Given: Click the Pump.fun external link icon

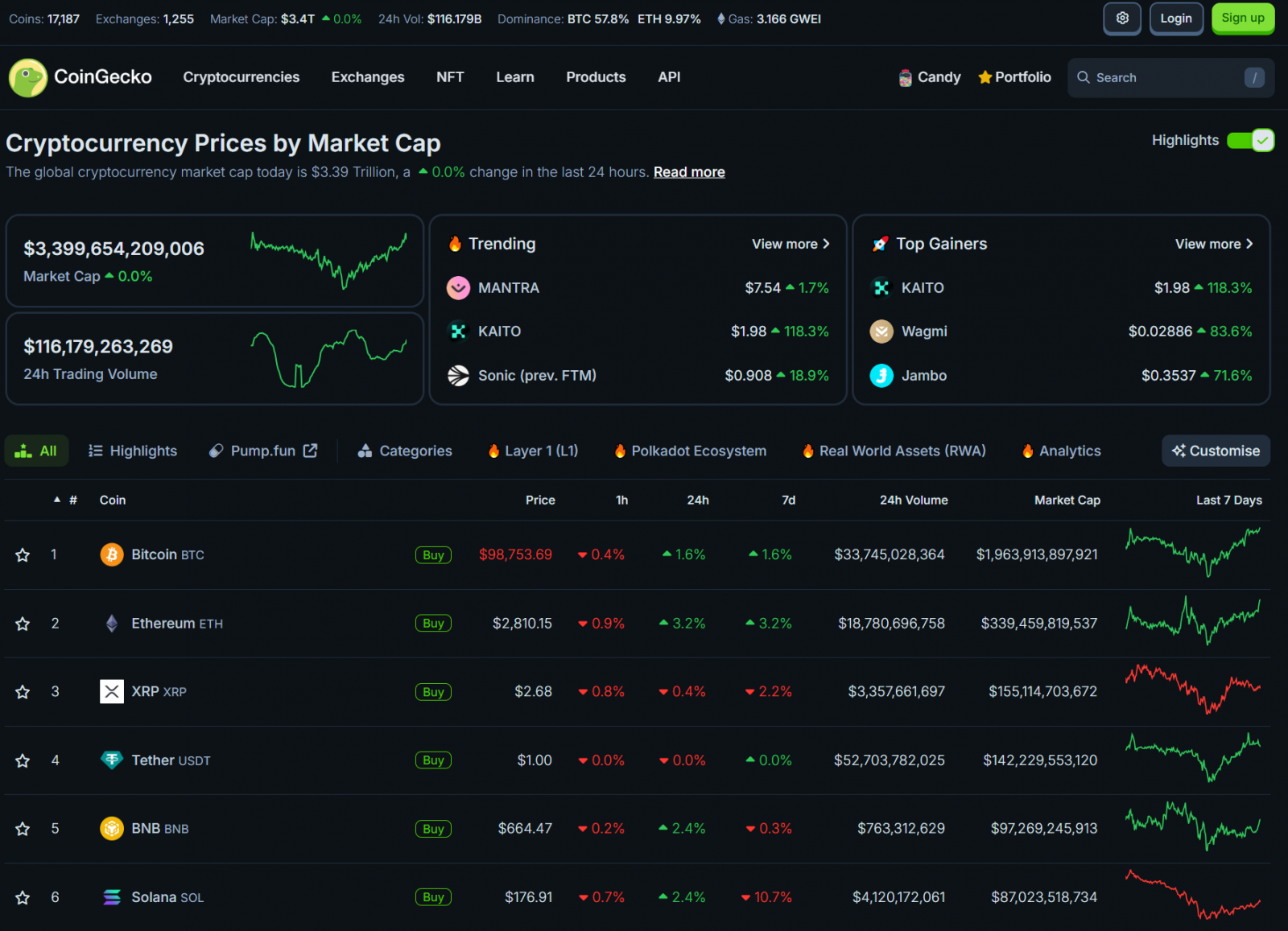Looking at the screenshot, I should [310, 451].
